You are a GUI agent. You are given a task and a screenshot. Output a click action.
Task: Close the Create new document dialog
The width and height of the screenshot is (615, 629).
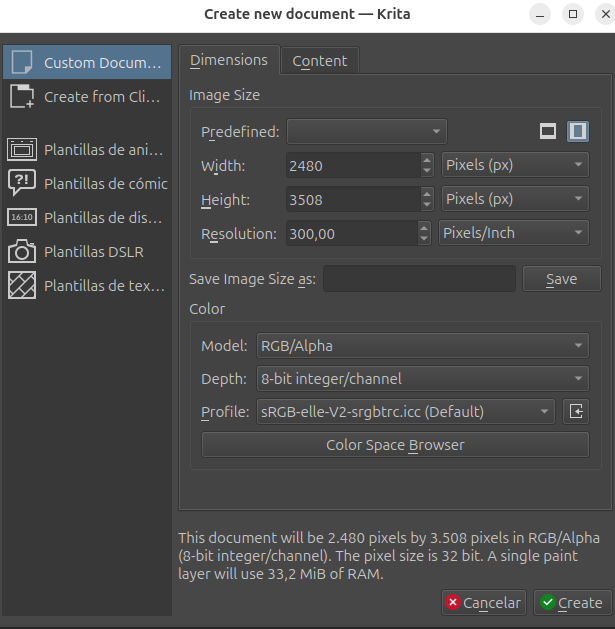pyautogui.click(x=605, y=14)
